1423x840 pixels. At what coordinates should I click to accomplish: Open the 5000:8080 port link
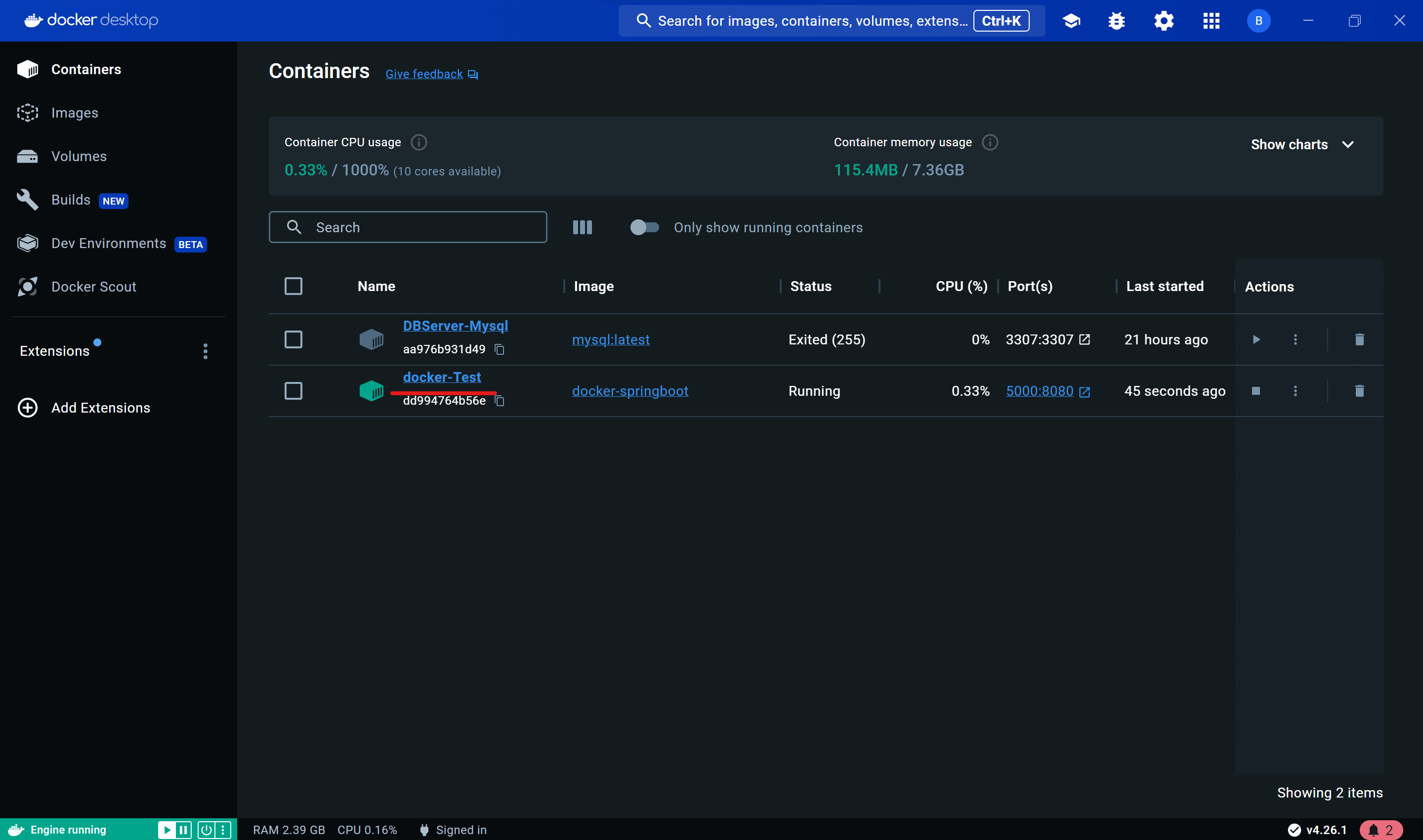pyautogui.click(x=1040, y=391)
